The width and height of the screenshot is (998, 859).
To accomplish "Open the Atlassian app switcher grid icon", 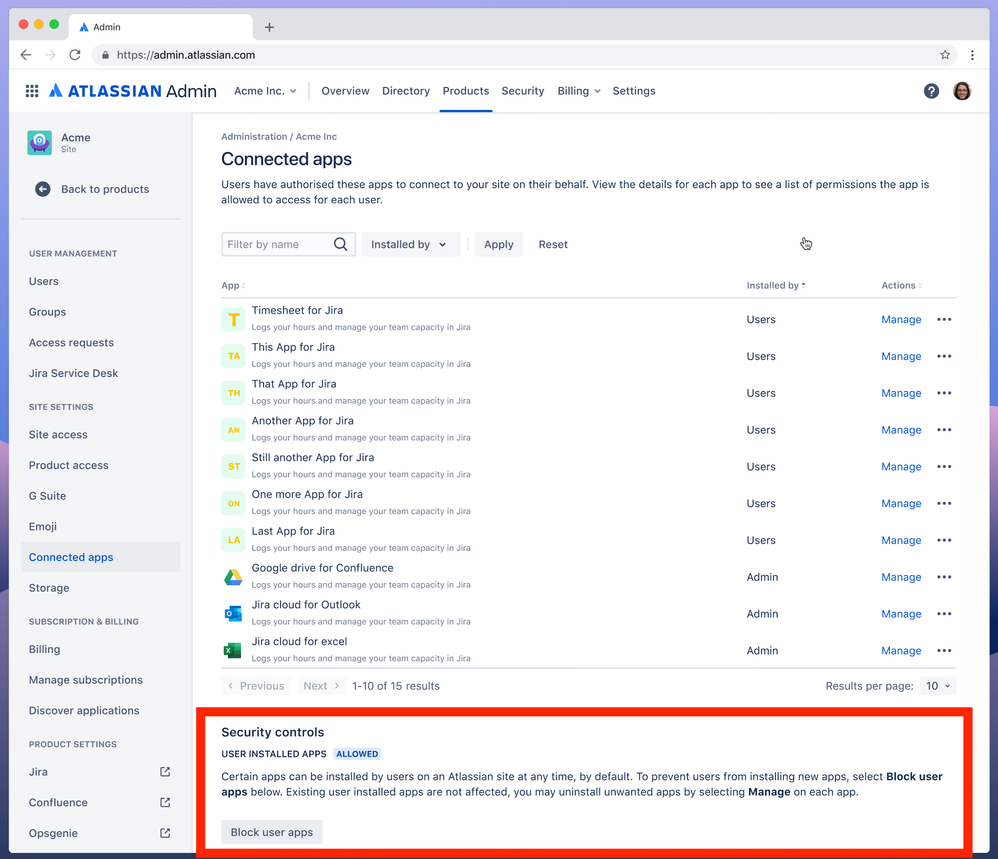I will tap(31, 90).
